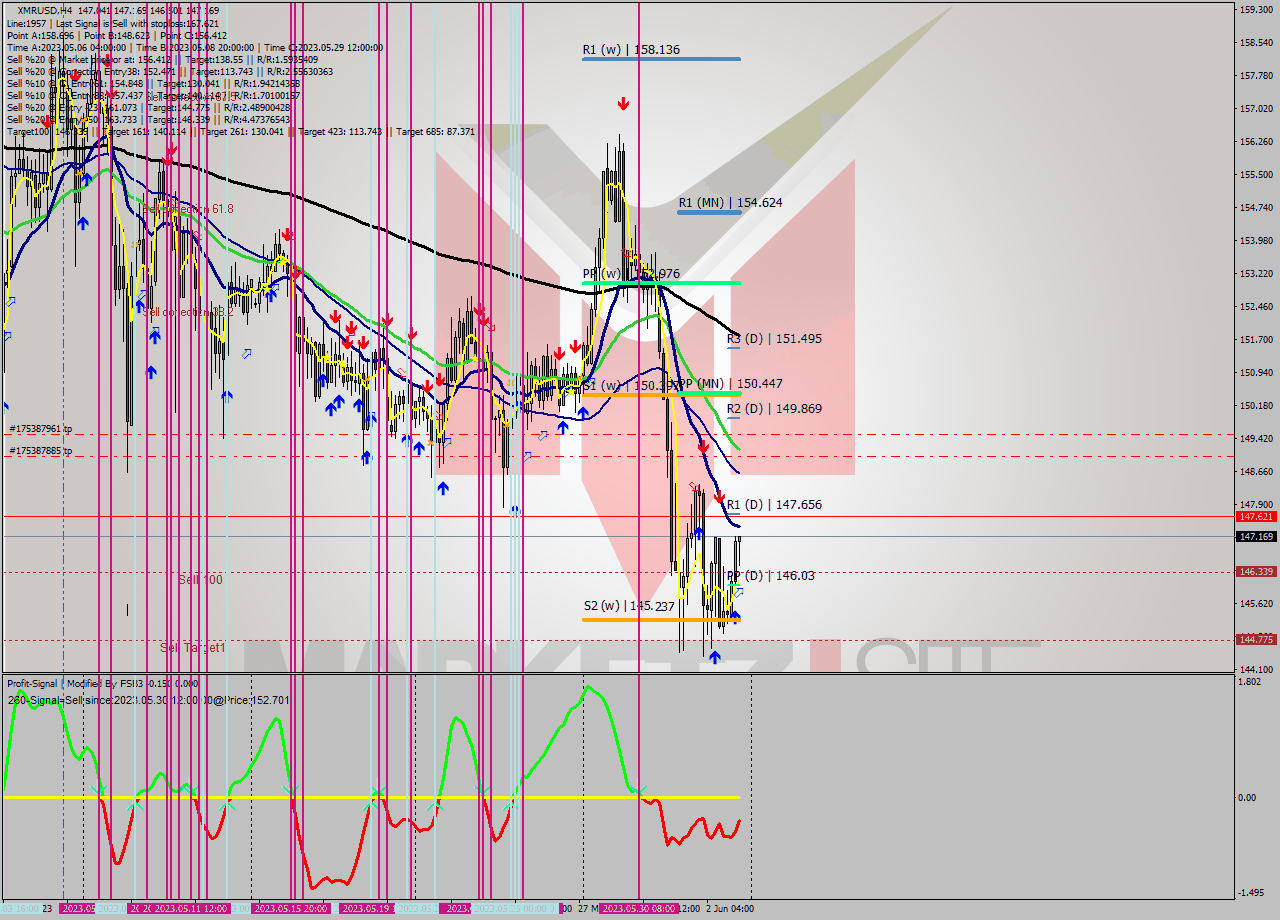Click the R1 (MN) | 154.624 label

730,203
